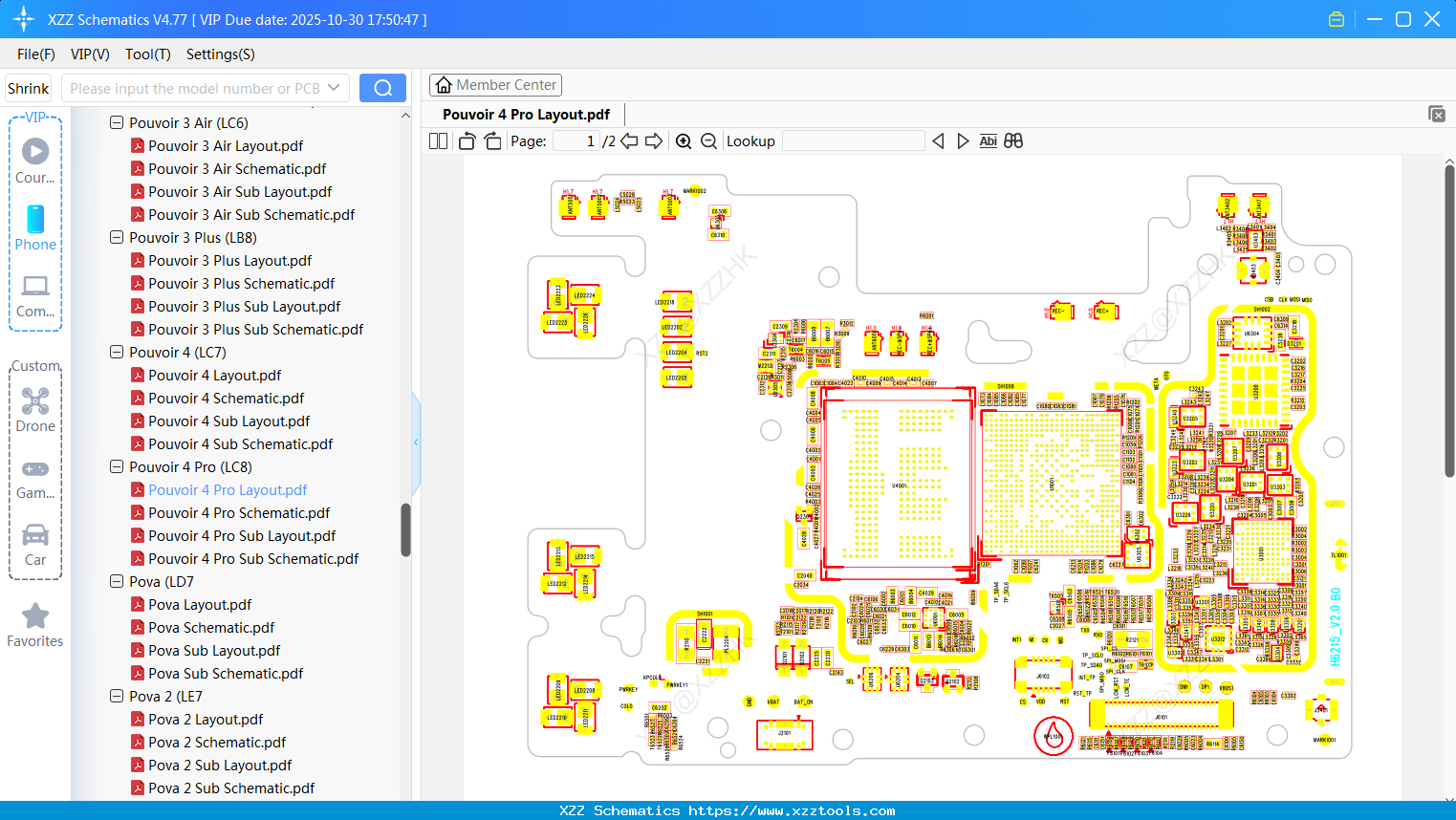Screen dimensions: 1456x820
Task: Click the Member Center button
Action: 495,85
